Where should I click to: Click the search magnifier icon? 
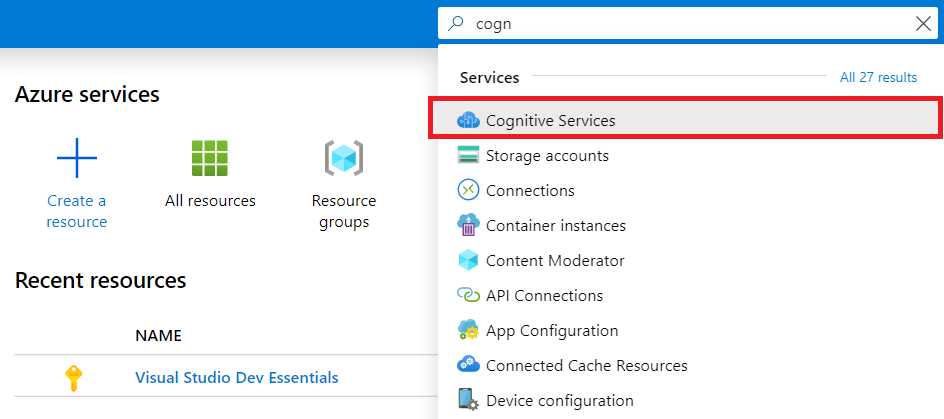[457, 23]
